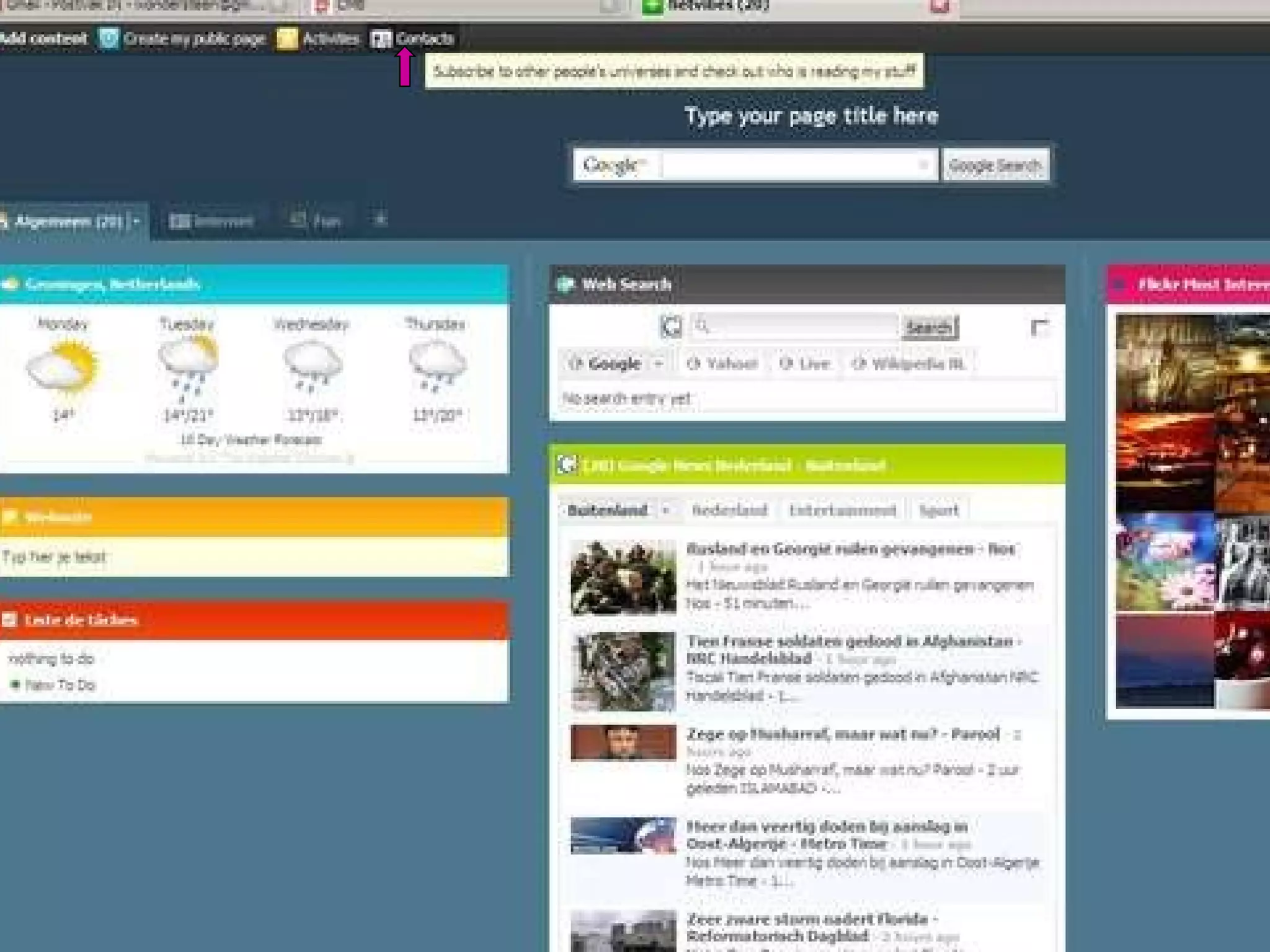This screenshot has width=1270, height=952.
Task: Open the Algemeen tab dropdown arrow
Action: 136,221
